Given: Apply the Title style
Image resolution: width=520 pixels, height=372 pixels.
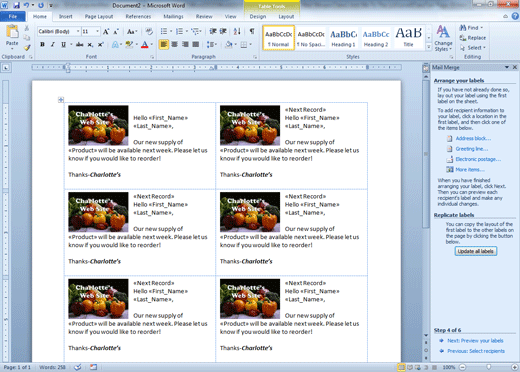Looking at the screenshot, I should (x=408, y=38).
